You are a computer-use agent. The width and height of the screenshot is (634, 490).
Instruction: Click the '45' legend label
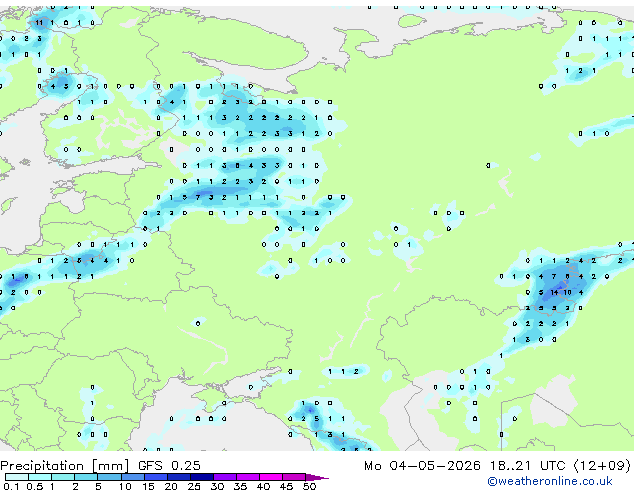click(286, 486)
